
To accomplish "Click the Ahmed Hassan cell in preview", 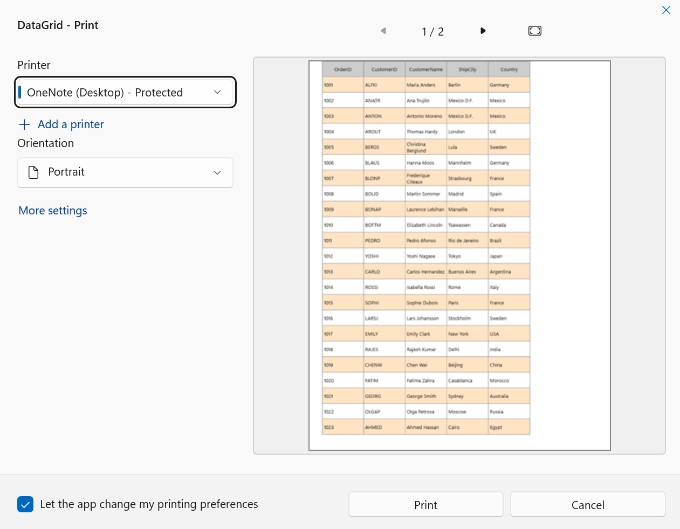I will 426,428.
